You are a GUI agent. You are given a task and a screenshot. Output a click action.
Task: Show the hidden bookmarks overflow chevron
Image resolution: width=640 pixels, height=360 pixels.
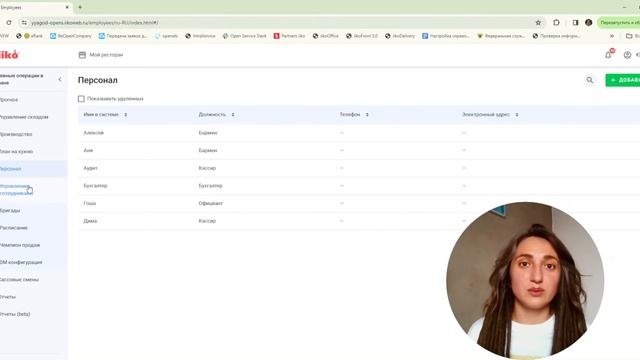(x=611, y=36)
